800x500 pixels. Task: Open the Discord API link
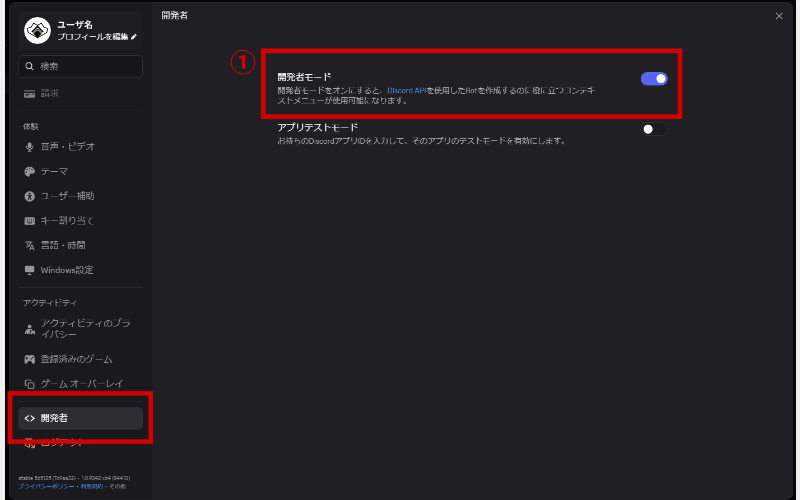pyautogui.click(x=407, y=90)
